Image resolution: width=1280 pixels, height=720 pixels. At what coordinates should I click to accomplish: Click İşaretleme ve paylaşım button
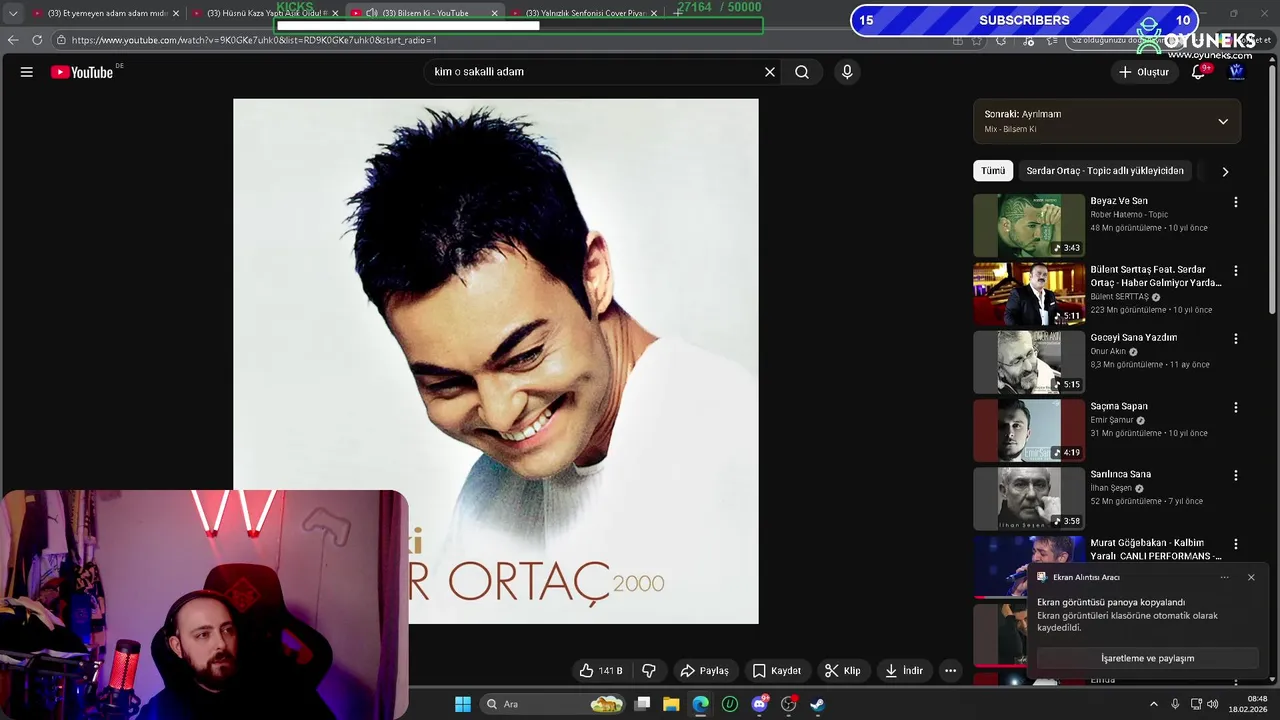coord(1147,658)
